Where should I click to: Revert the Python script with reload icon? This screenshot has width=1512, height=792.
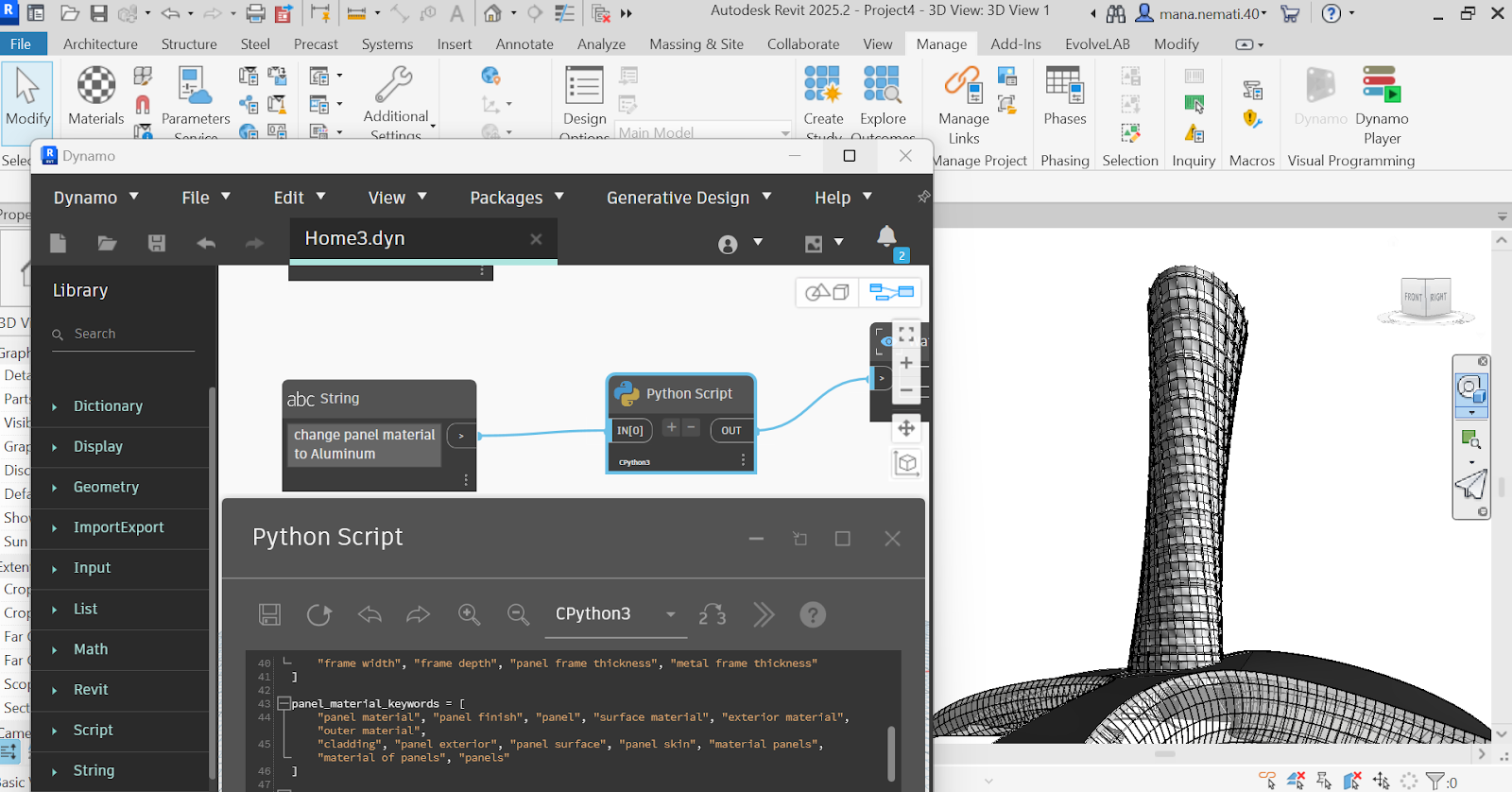319,614
